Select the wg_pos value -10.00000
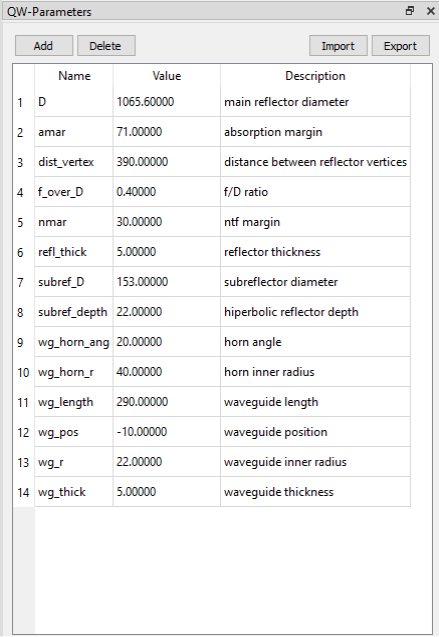Viewport: 439px width, 637px height. tap(167, 432)
